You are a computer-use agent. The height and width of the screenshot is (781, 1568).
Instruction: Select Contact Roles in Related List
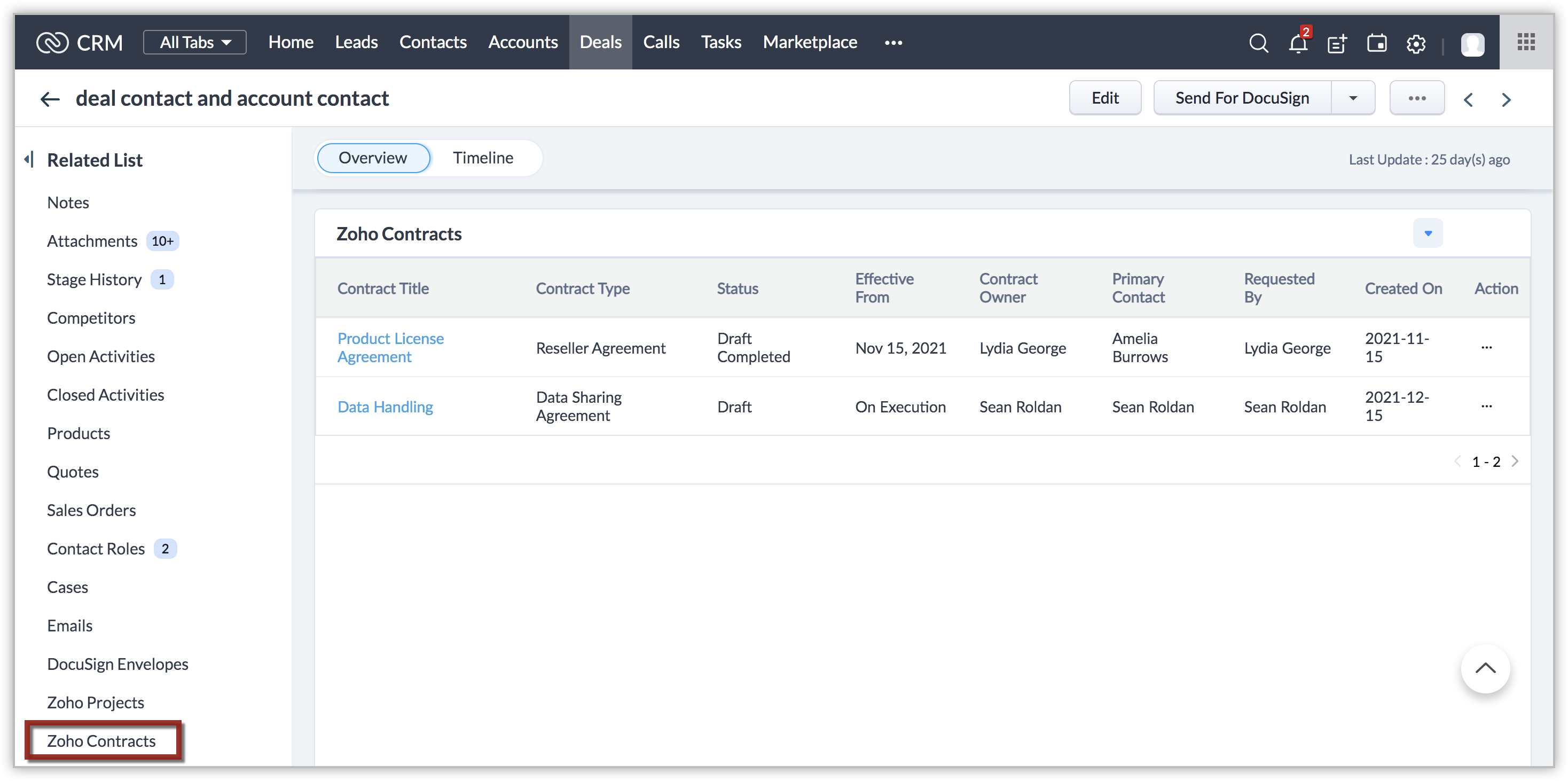pos(96,549)
